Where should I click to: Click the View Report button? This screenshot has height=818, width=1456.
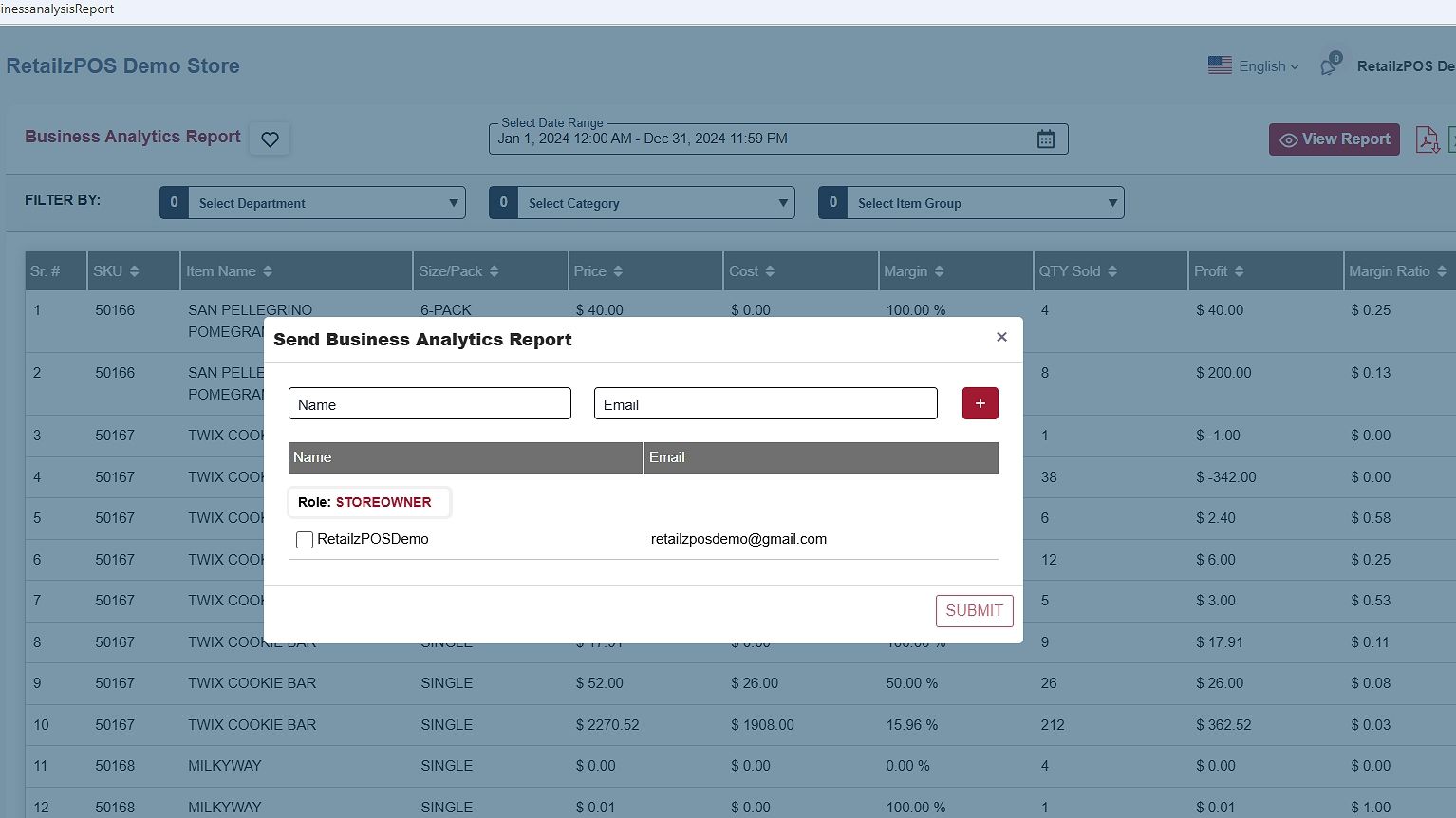click(1334, 139)
